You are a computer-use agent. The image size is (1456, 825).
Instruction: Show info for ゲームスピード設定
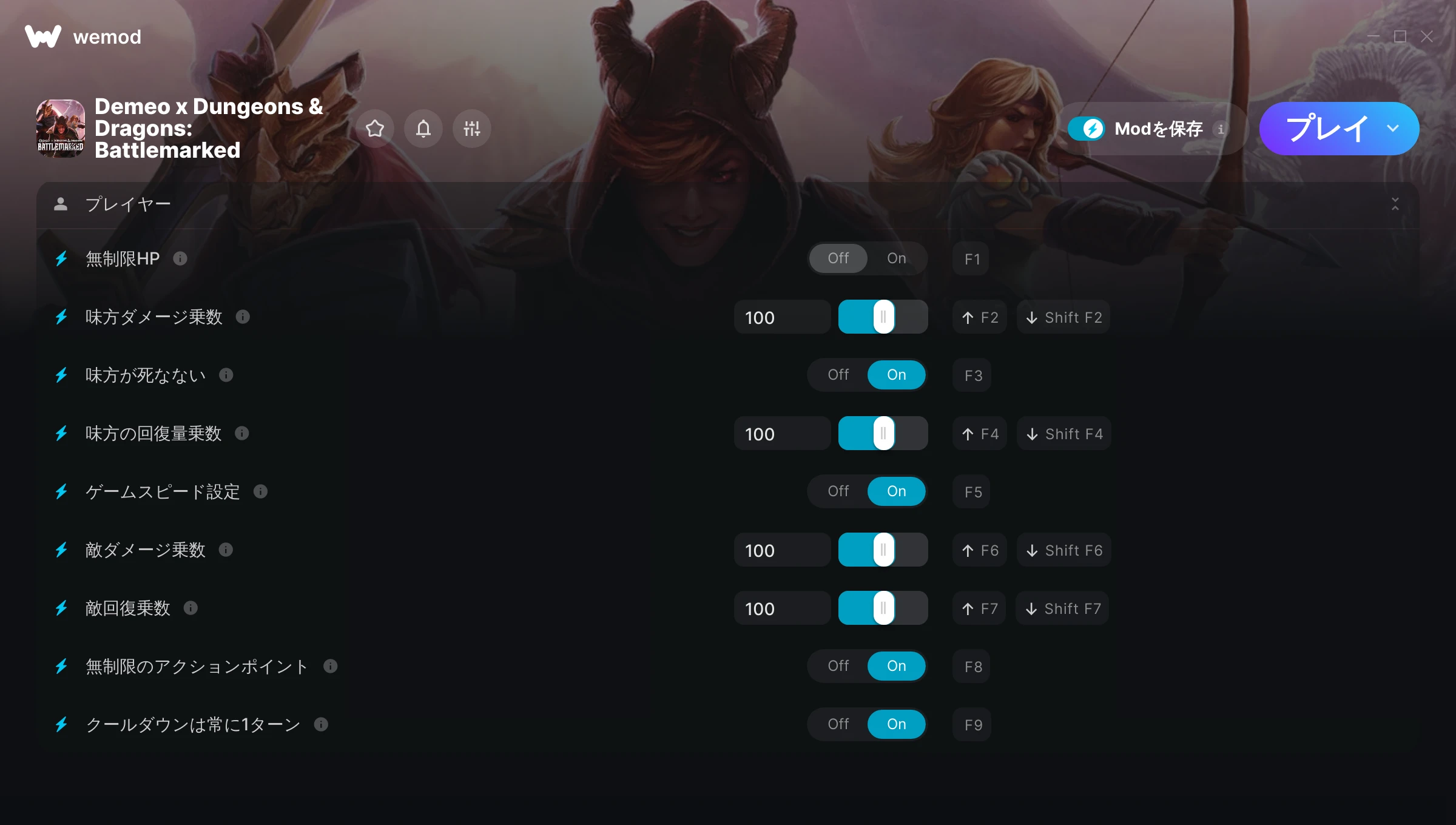coord(261,491)
